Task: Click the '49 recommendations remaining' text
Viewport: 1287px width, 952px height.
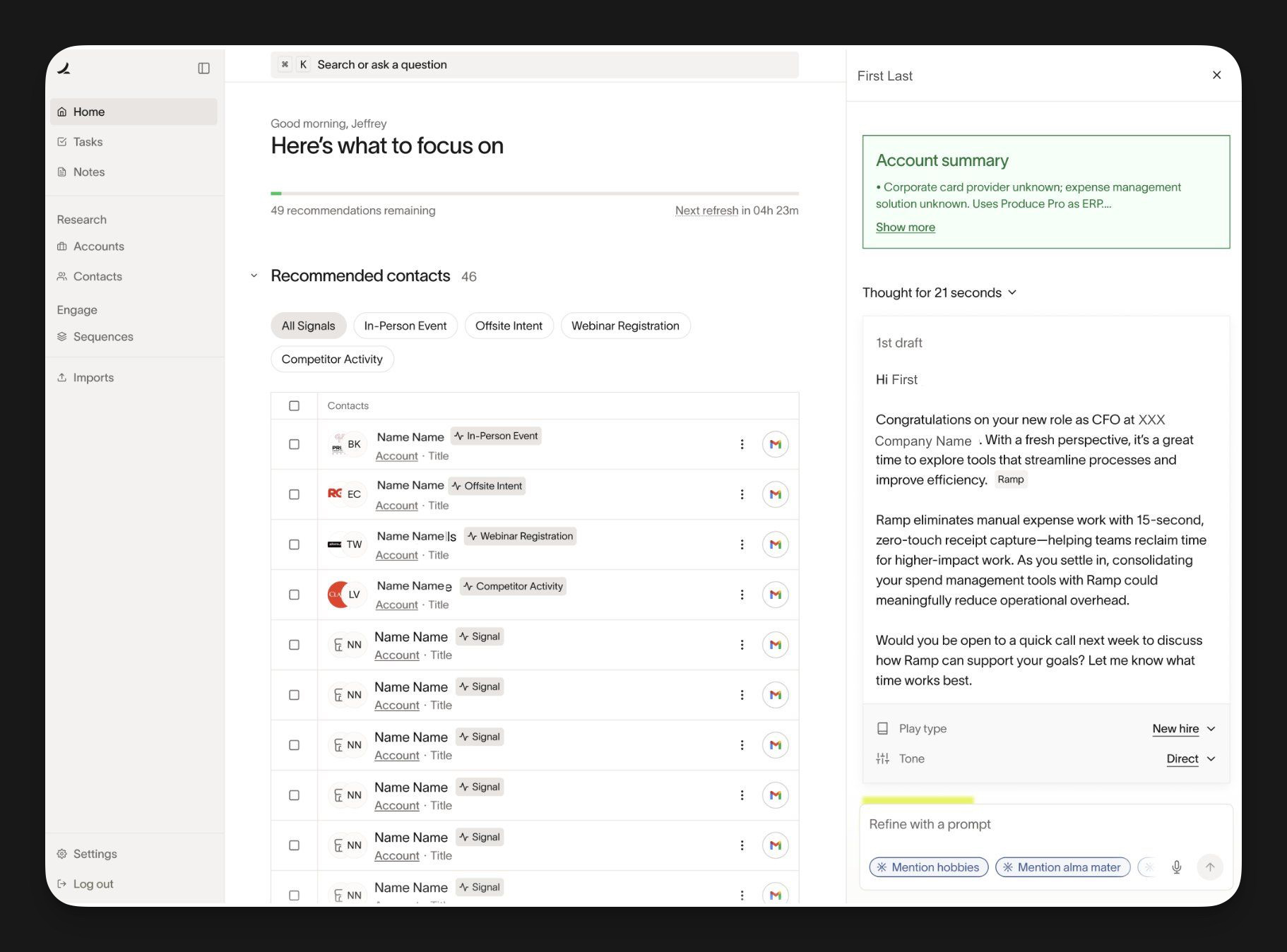Action: coord(352,210)
